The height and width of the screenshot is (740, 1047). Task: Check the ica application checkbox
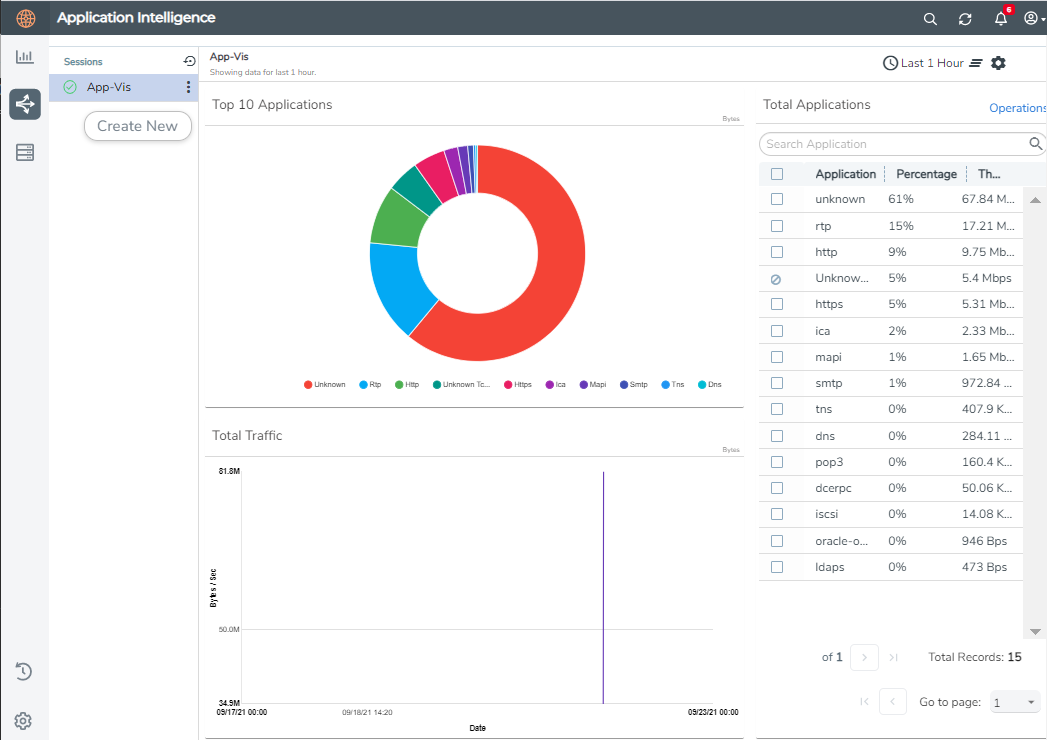click(777, 331)
